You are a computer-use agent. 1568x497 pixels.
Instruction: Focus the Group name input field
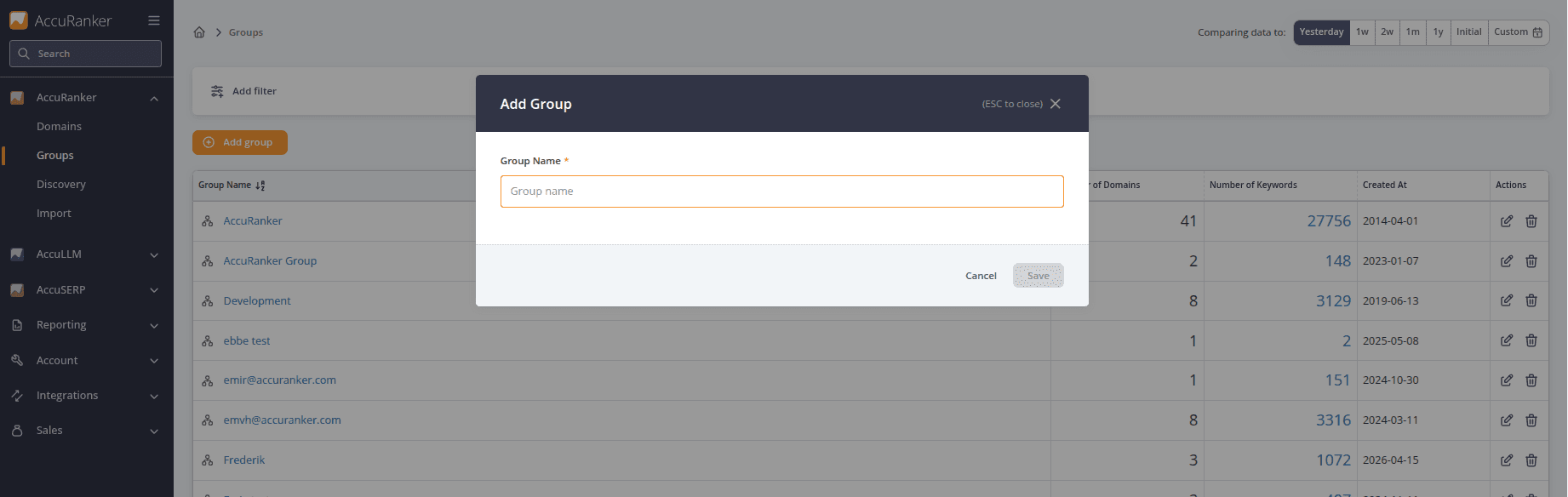tap(782, 191)
